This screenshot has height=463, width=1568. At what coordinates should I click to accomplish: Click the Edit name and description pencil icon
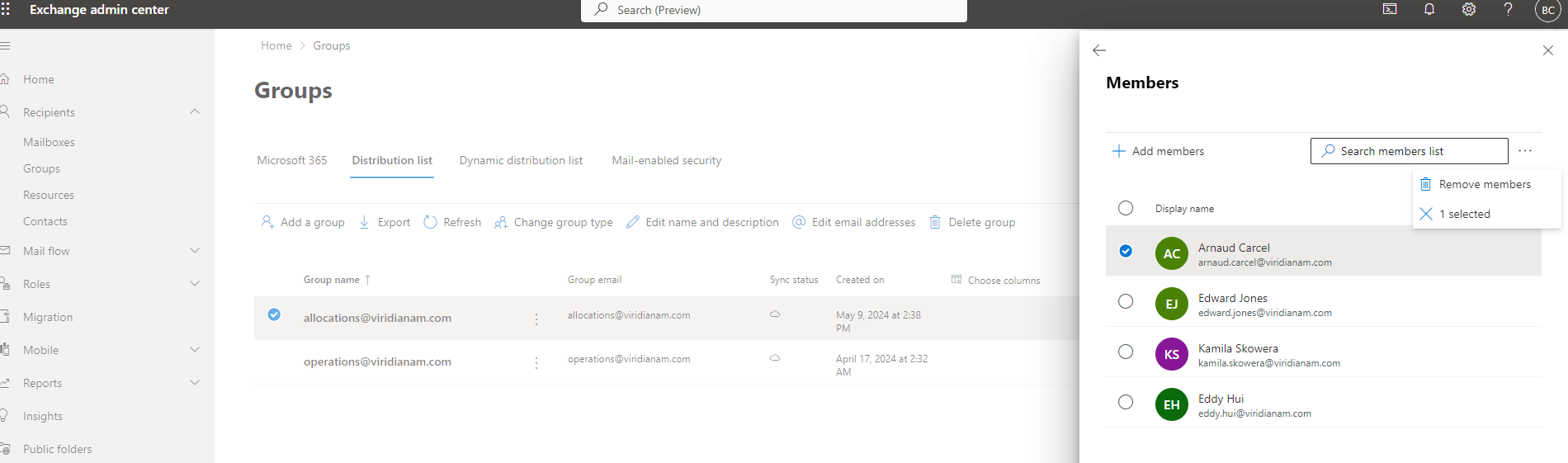[x=633, y=222]
